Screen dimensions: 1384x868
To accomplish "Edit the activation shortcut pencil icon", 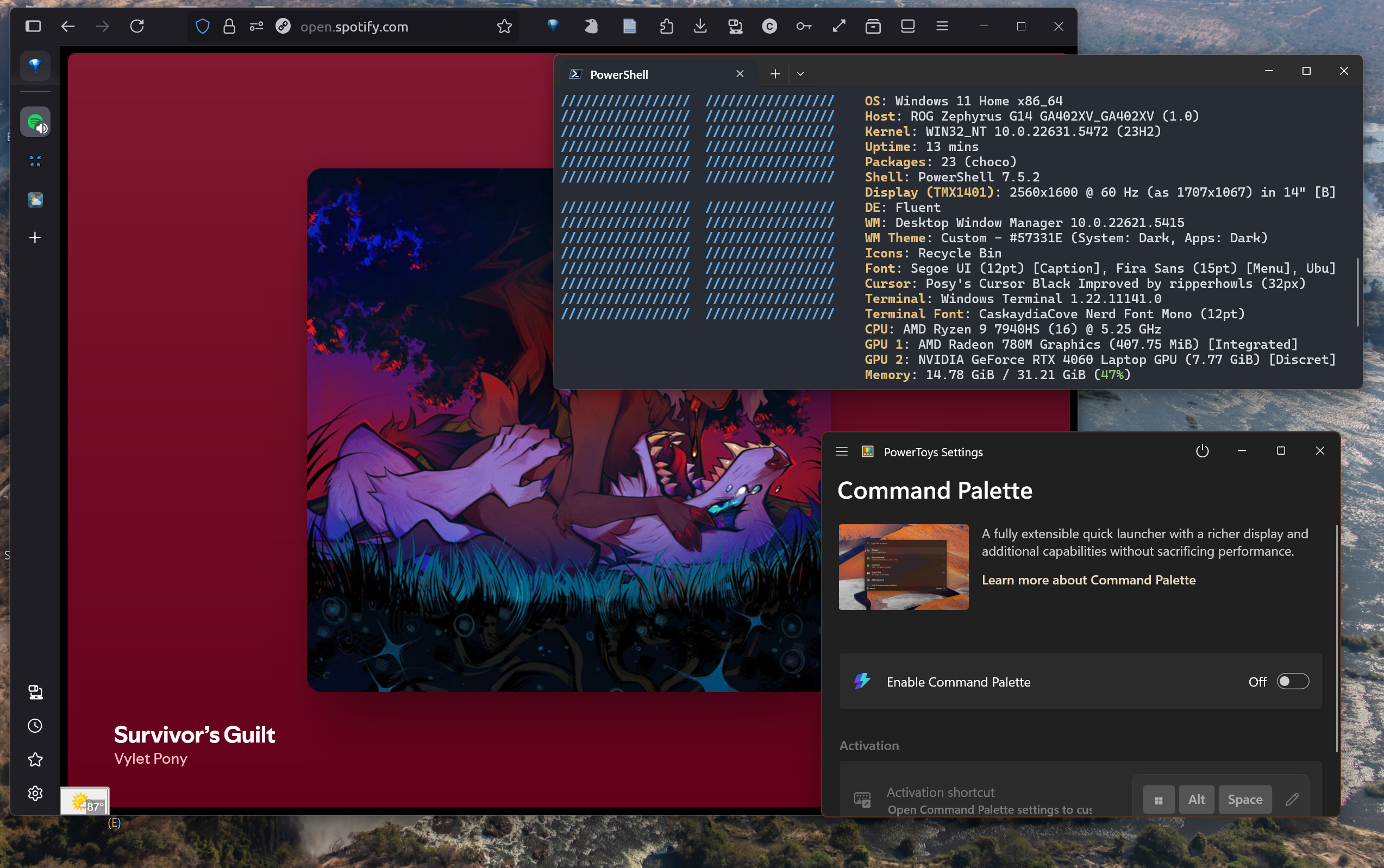I will (1292, 799).
